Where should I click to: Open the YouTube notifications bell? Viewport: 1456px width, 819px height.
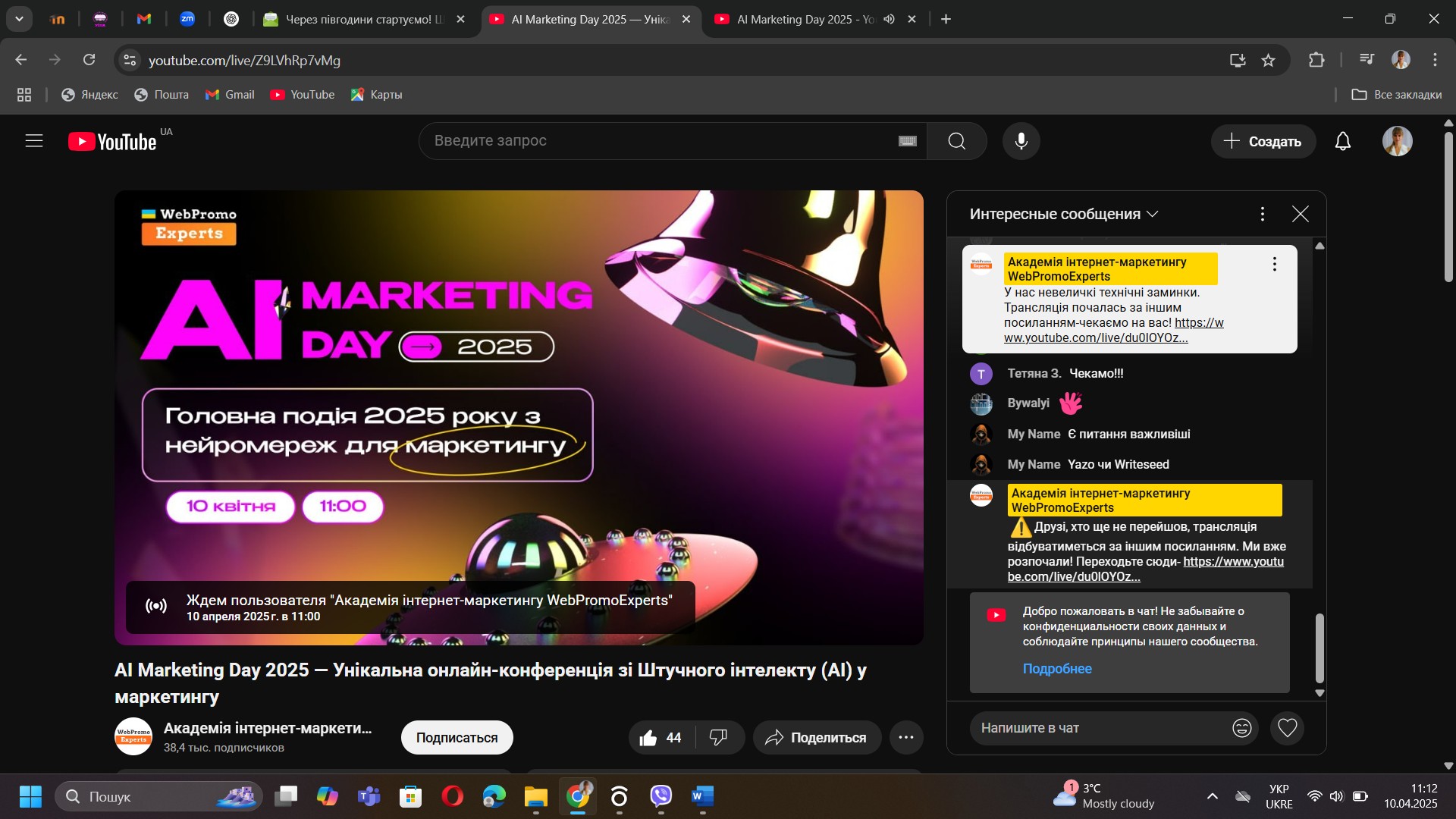tap(1342, 141)
